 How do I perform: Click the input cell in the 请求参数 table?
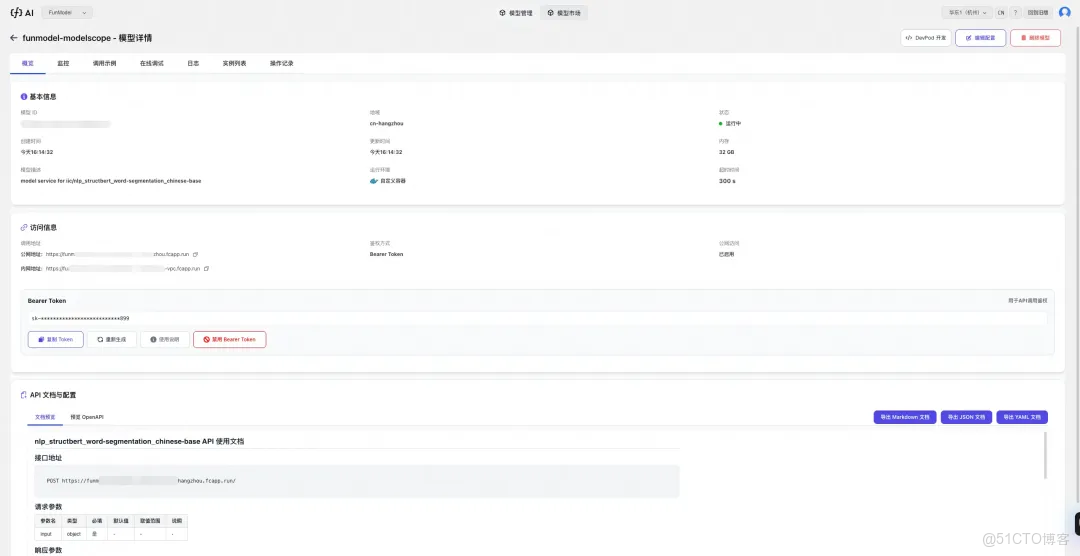click(x=46, y=534)
